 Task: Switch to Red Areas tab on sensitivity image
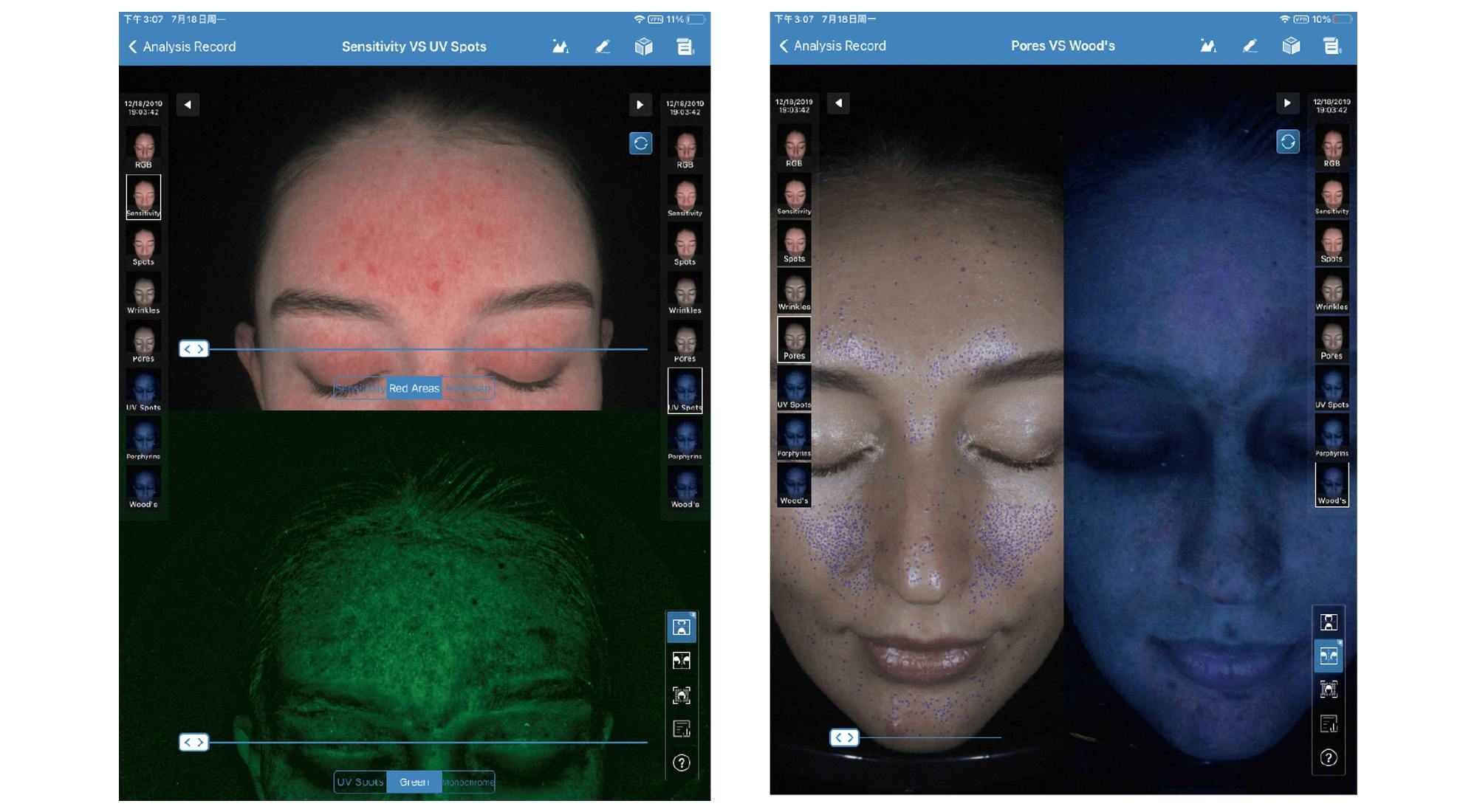pyautogui.click(x=414, y=388)
